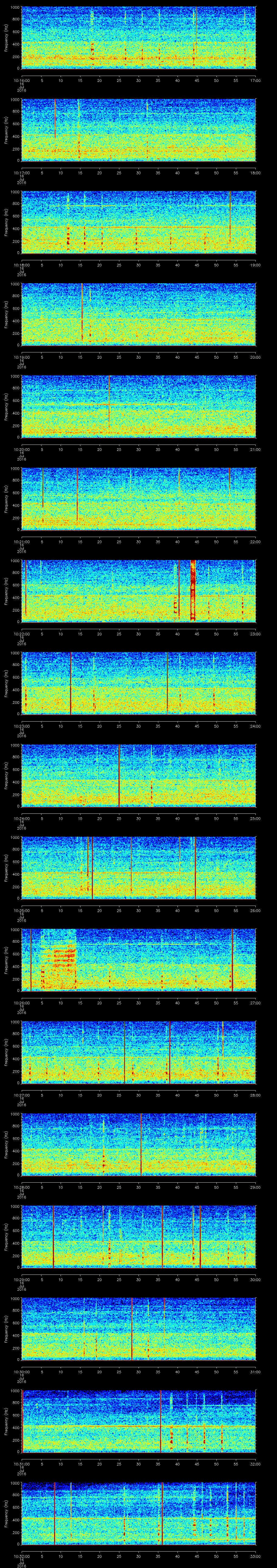
Task: Click the wide red burst in 10:22:00 spectrogram
Action: tap(193, 590)
